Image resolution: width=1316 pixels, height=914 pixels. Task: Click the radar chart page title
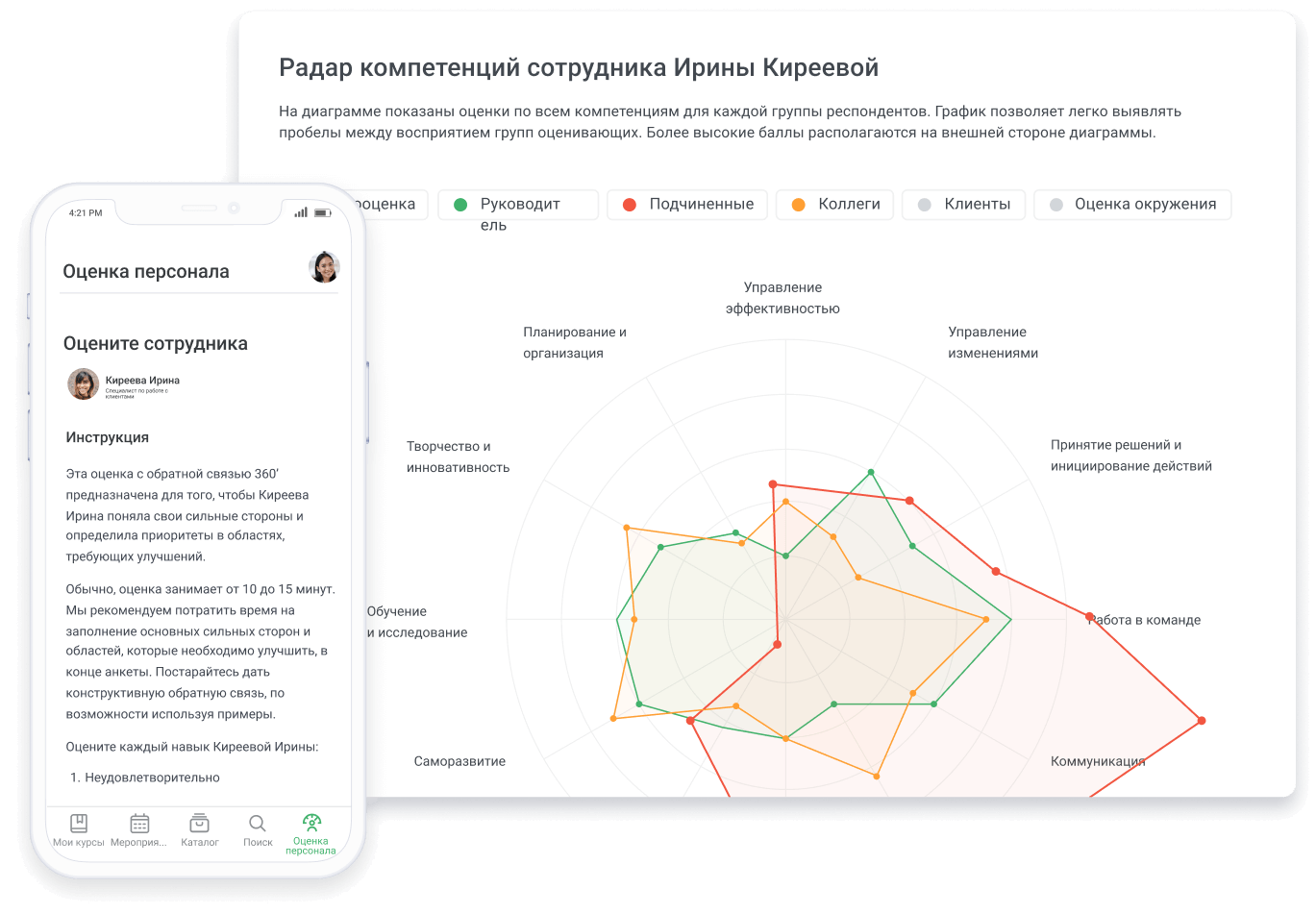coord(579,68)
